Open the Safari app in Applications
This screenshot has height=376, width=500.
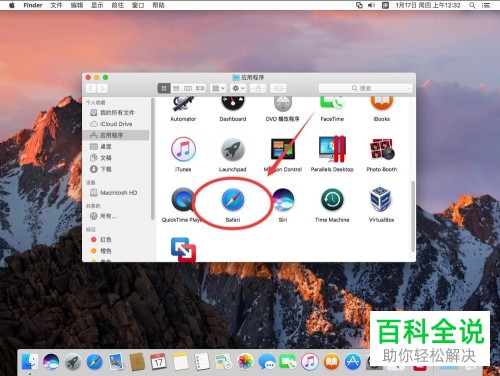click(x=233, y=200)
